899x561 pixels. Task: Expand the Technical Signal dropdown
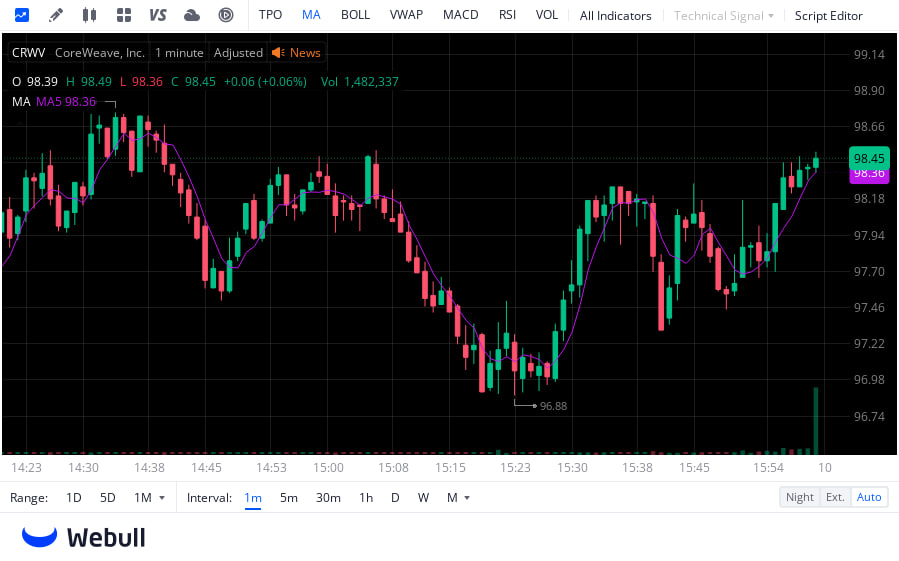[x=724, y=16]
